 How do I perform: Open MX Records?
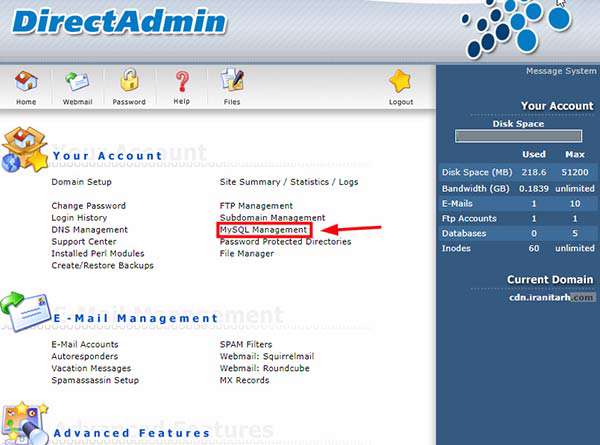coord(244,380)
